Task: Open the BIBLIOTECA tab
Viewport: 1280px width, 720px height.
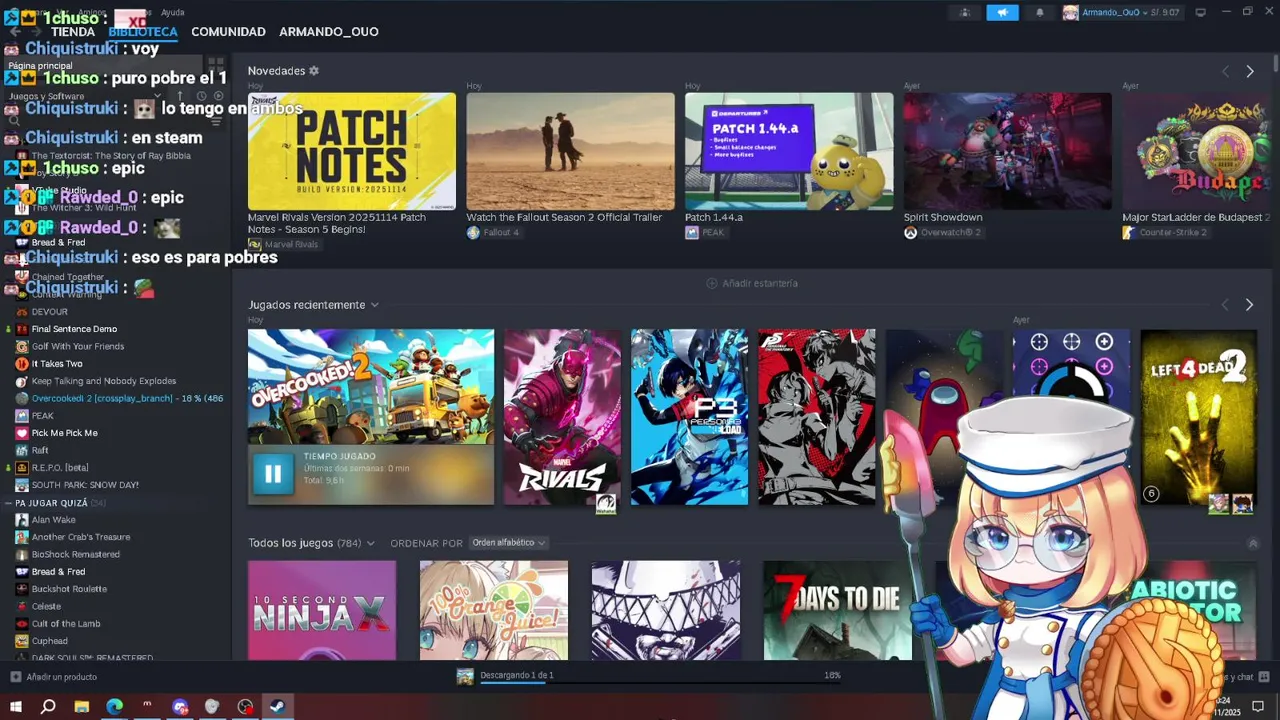Action: click(143, 32)
